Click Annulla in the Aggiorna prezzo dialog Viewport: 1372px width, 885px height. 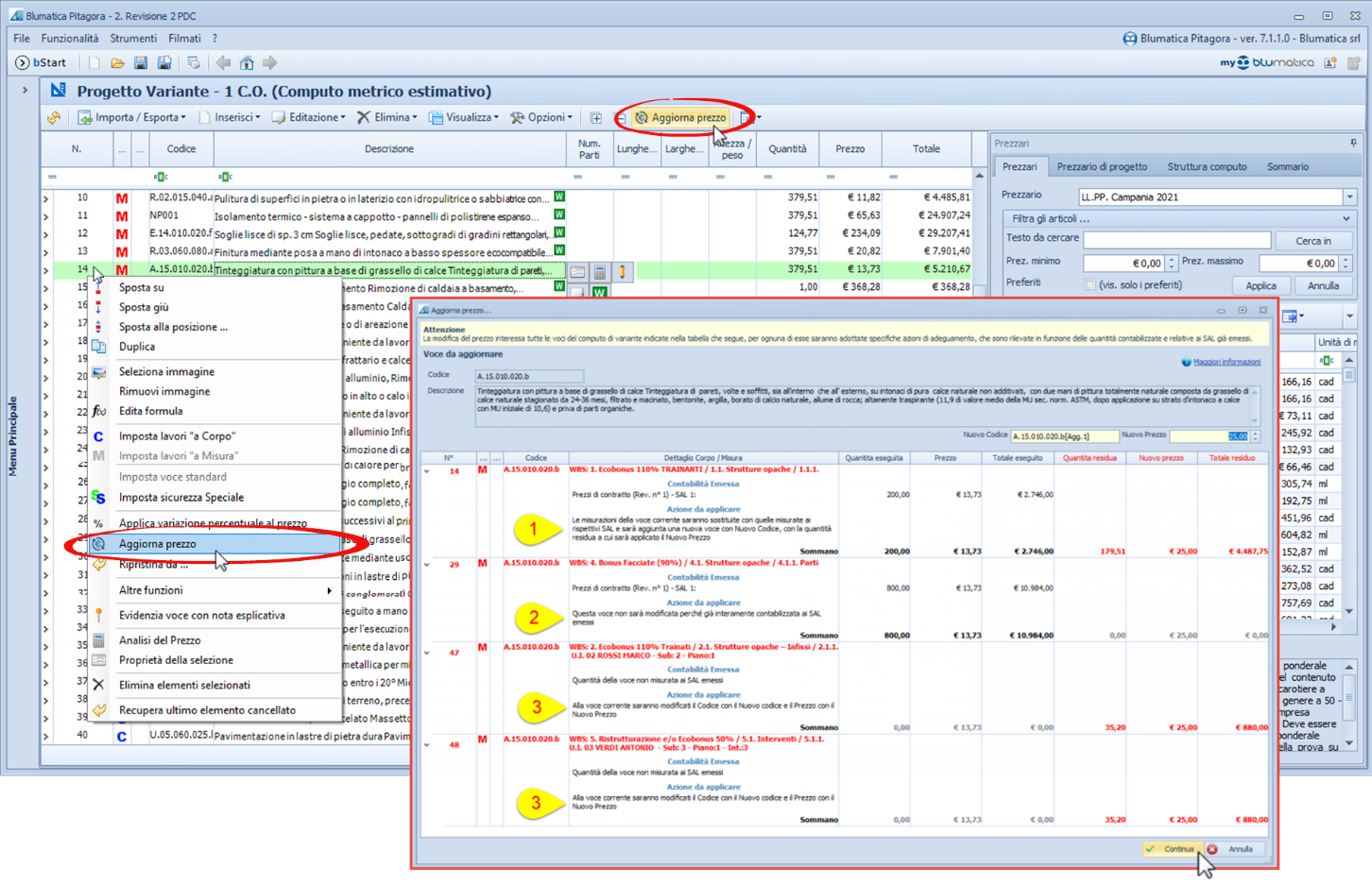point(1234,849)
